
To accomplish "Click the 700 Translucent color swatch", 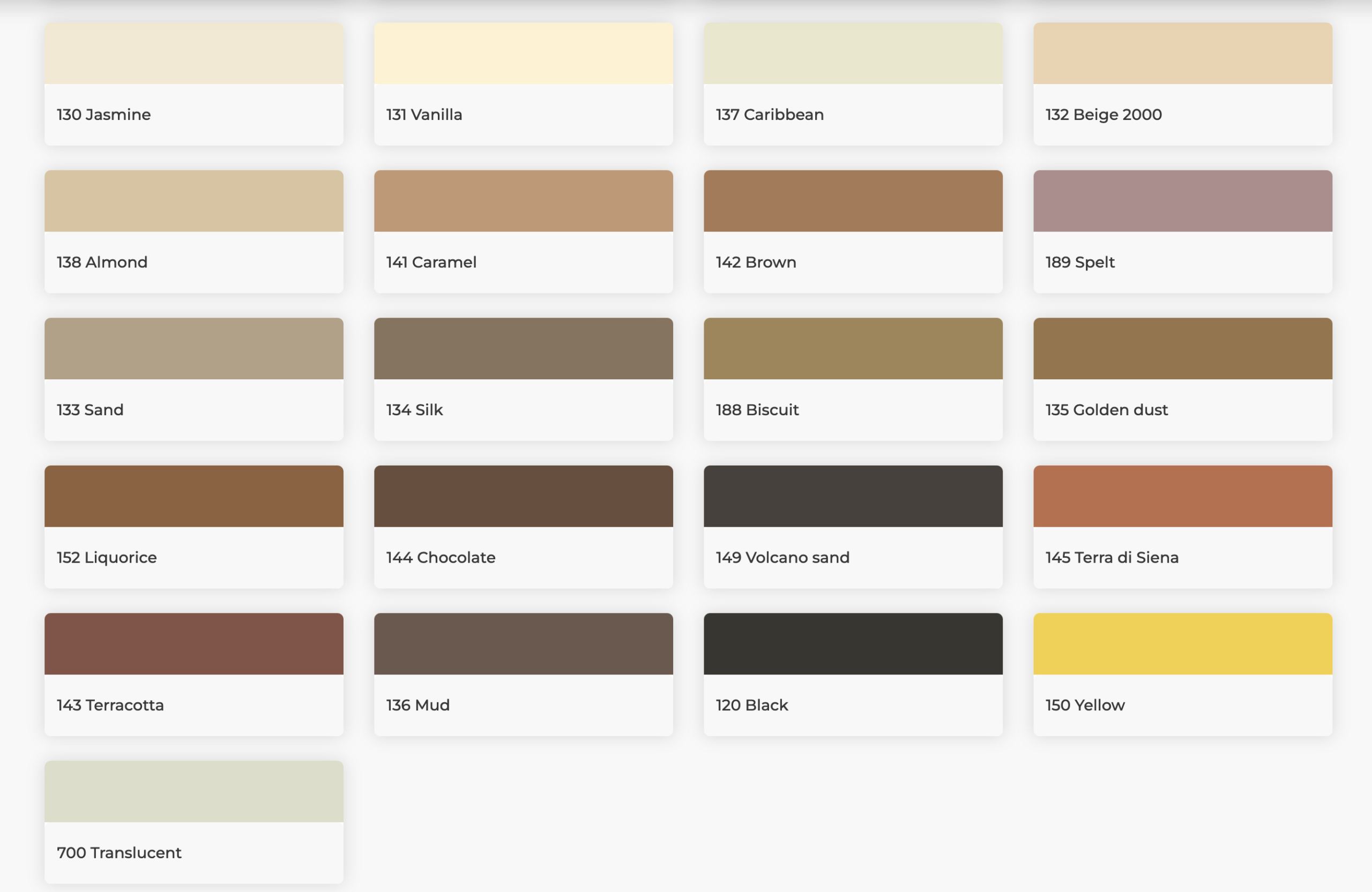I will click(193, 791).
